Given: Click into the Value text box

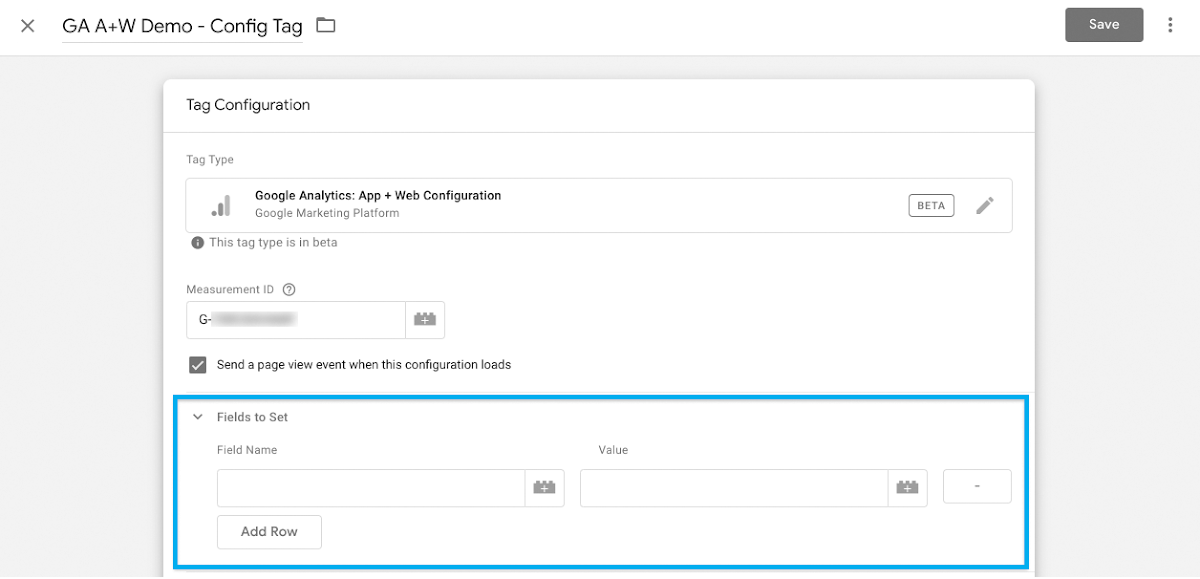Looking at the screenshot, I should pos(733,487).
